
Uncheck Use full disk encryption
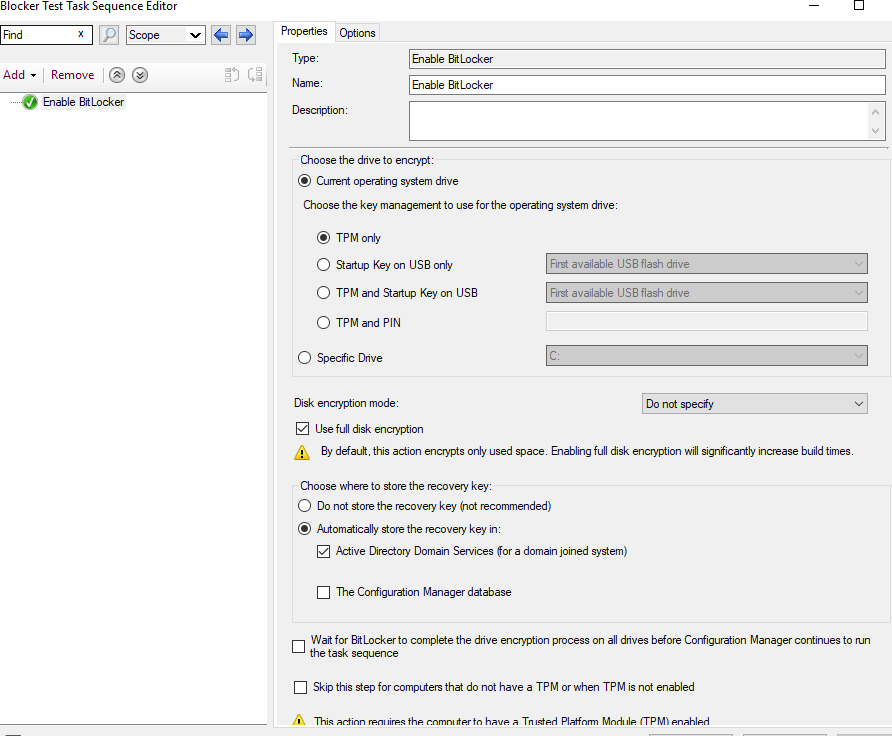click(x=303, y=428)
